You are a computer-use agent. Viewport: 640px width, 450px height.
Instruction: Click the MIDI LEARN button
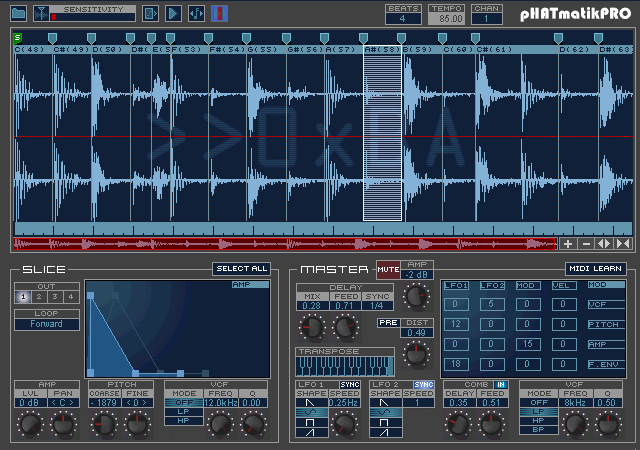pyautogui.click(x=596, y=269)
